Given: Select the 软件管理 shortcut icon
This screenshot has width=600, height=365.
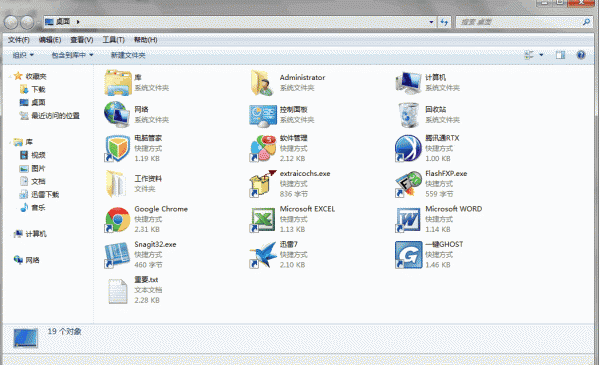Looking at the screenshot, I should tap(263, 148).
